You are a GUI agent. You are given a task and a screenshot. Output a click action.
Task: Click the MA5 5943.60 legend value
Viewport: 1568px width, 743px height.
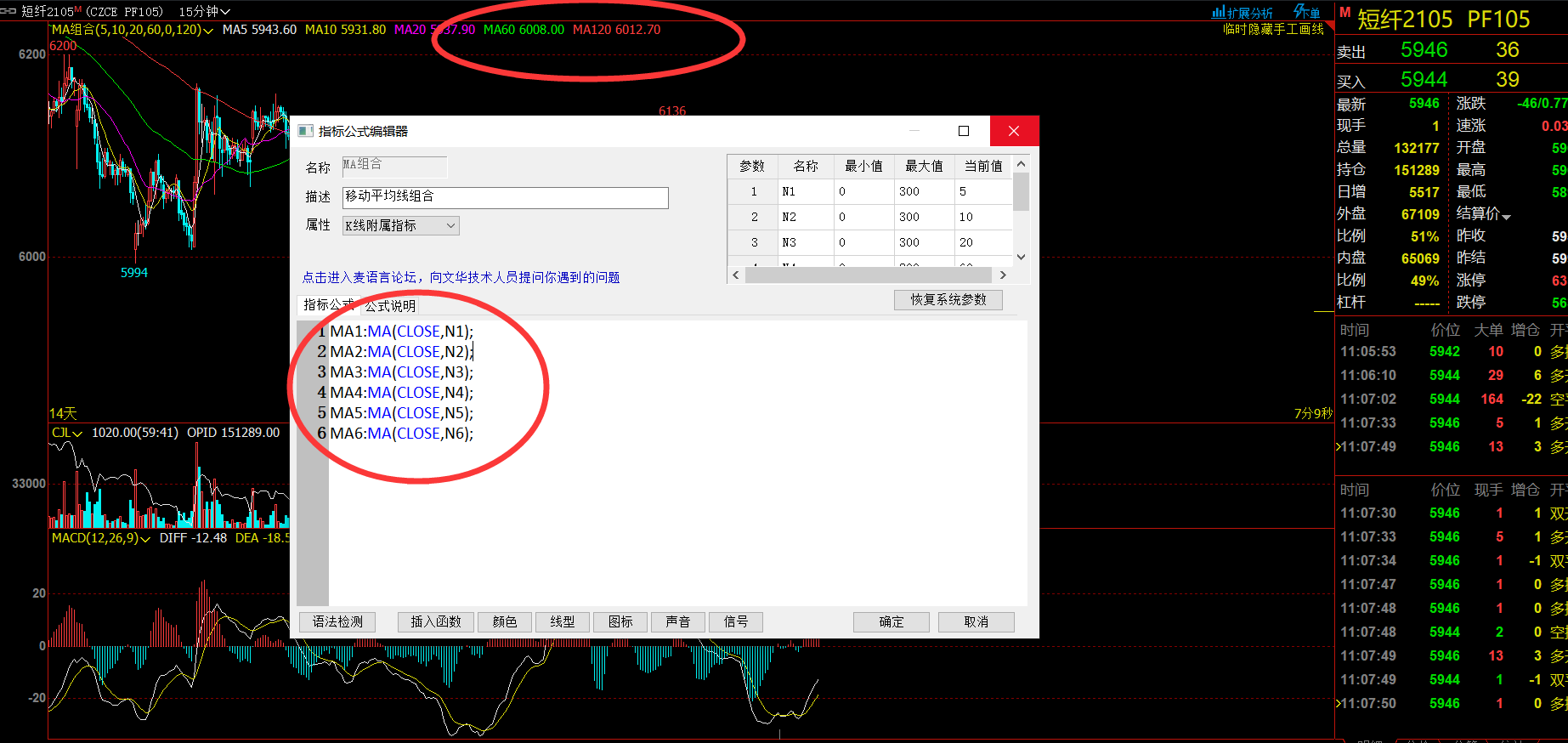259,30
